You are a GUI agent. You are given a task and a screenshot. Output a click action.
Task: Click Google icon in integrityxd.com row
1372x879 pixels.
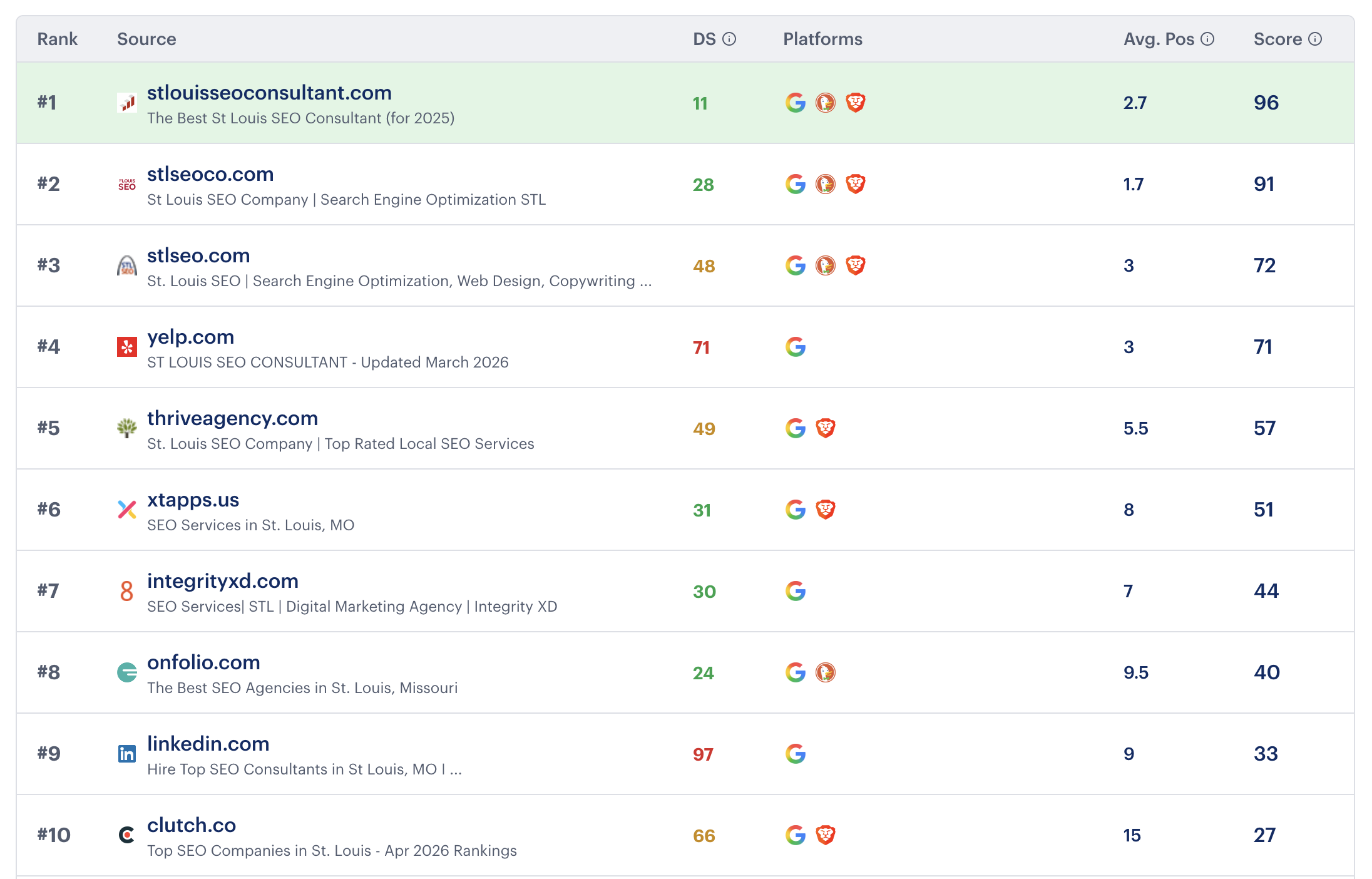click(x=796, y=591)
